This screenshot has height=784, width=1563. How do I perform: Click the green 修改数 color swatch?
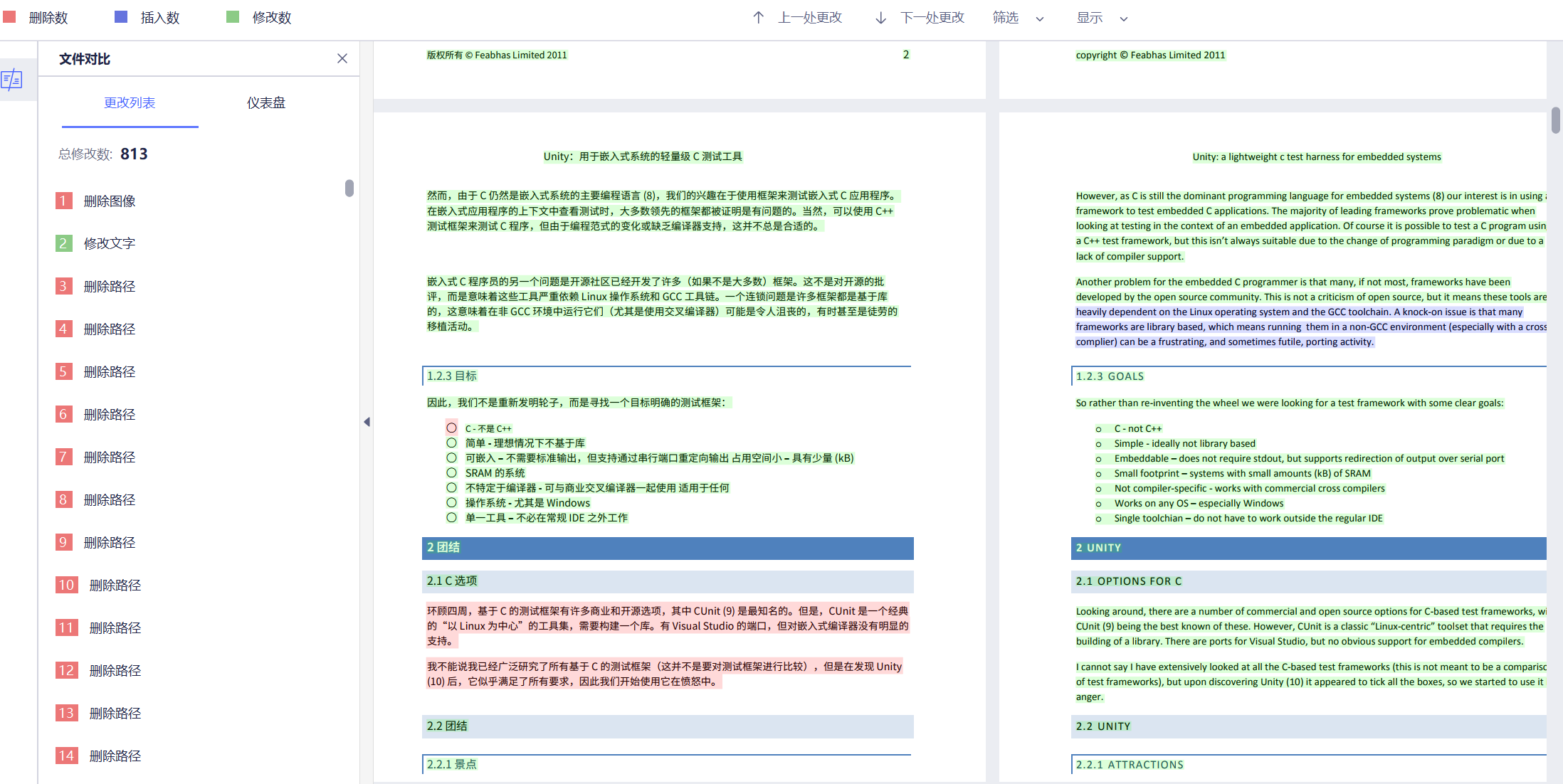233,16
